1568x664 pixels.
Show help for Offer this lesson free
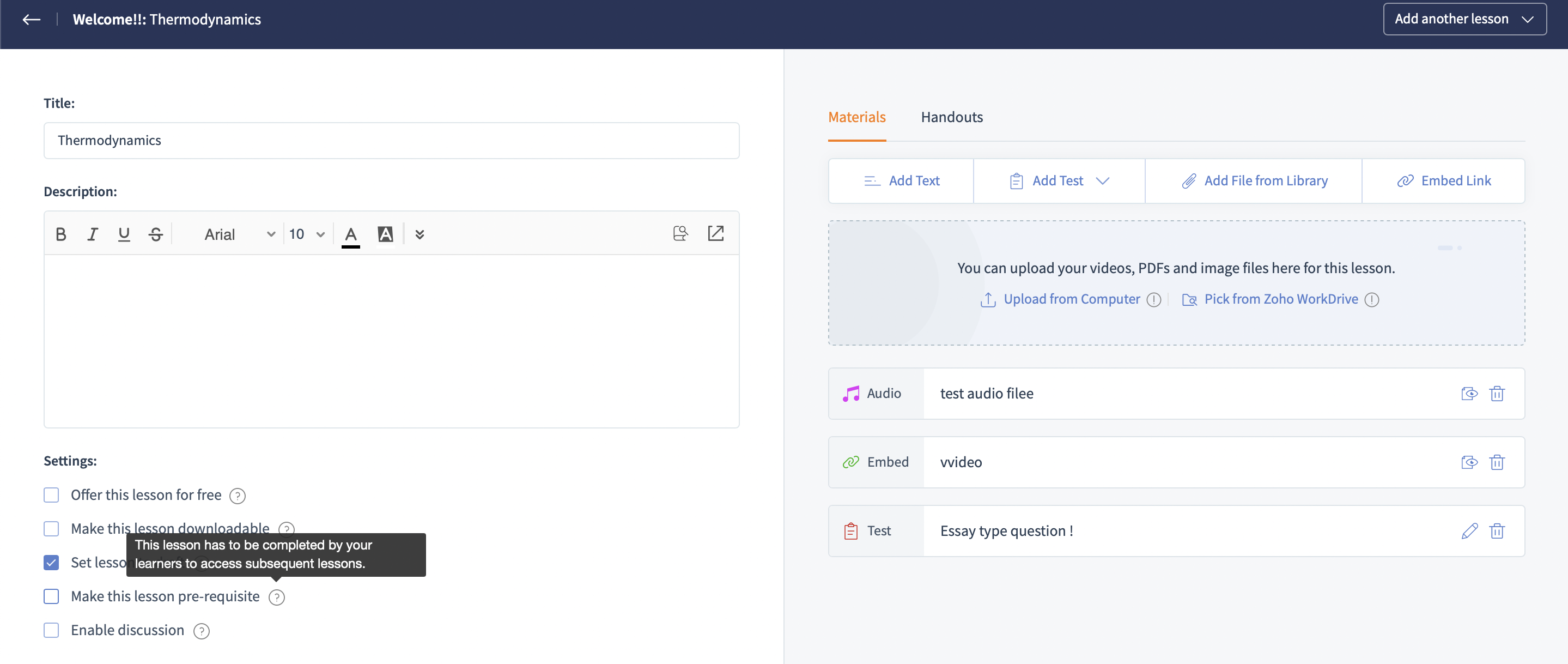238,496
